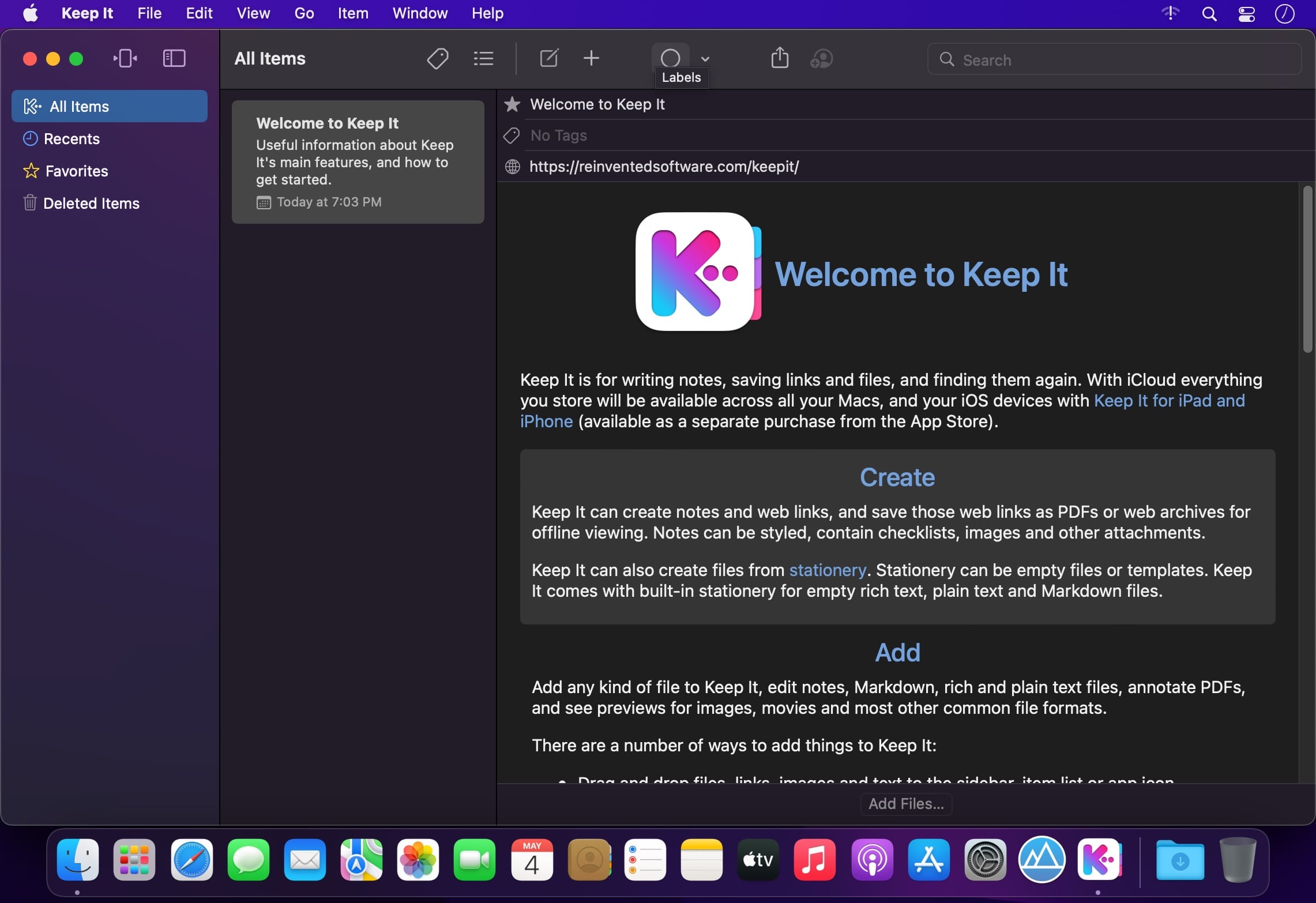This screenshot has width=1316, height=903.
Task: Open the Share toolbar icon
Action: tap(780, 58)
